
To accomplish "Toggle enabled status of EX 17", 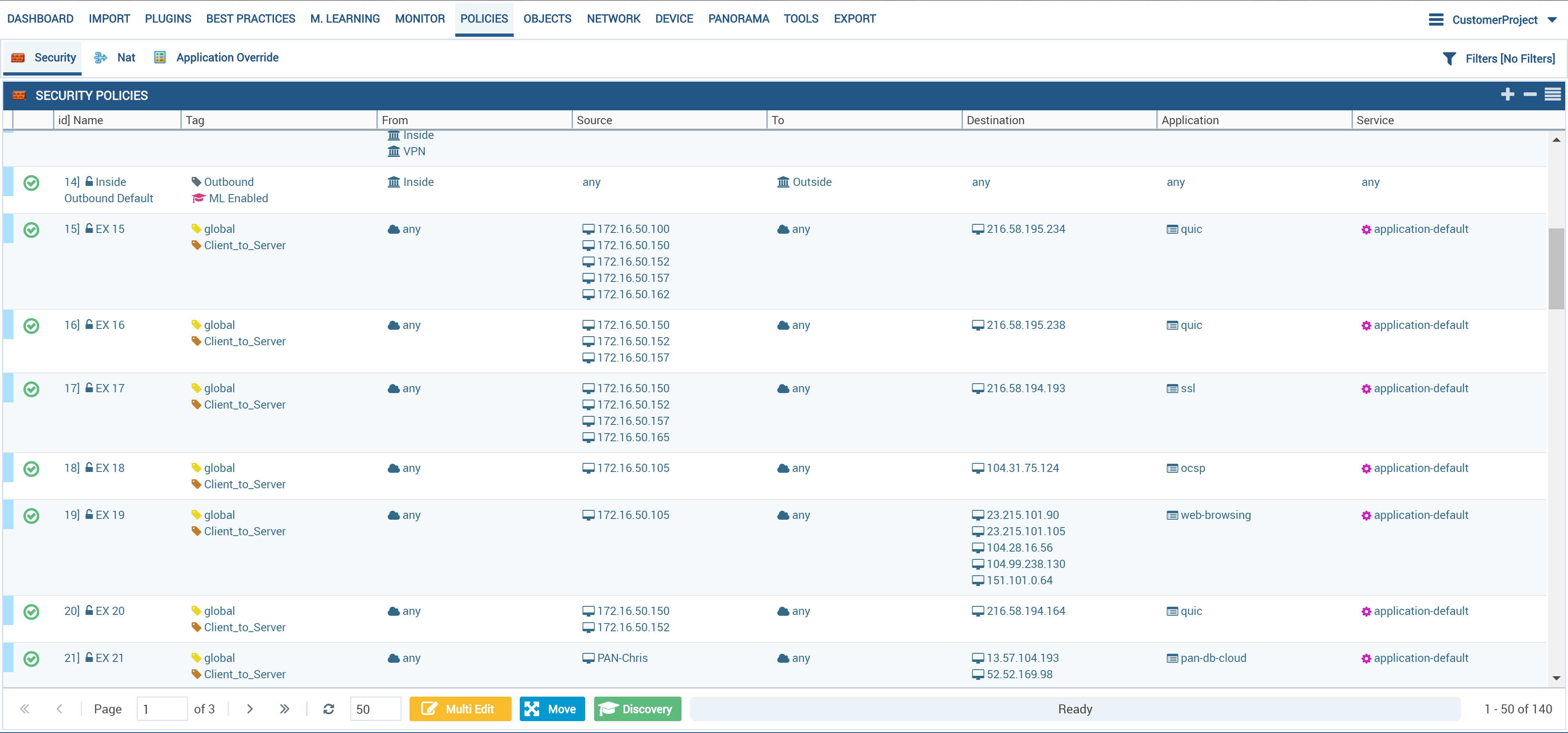I will (x=31, y=389).
